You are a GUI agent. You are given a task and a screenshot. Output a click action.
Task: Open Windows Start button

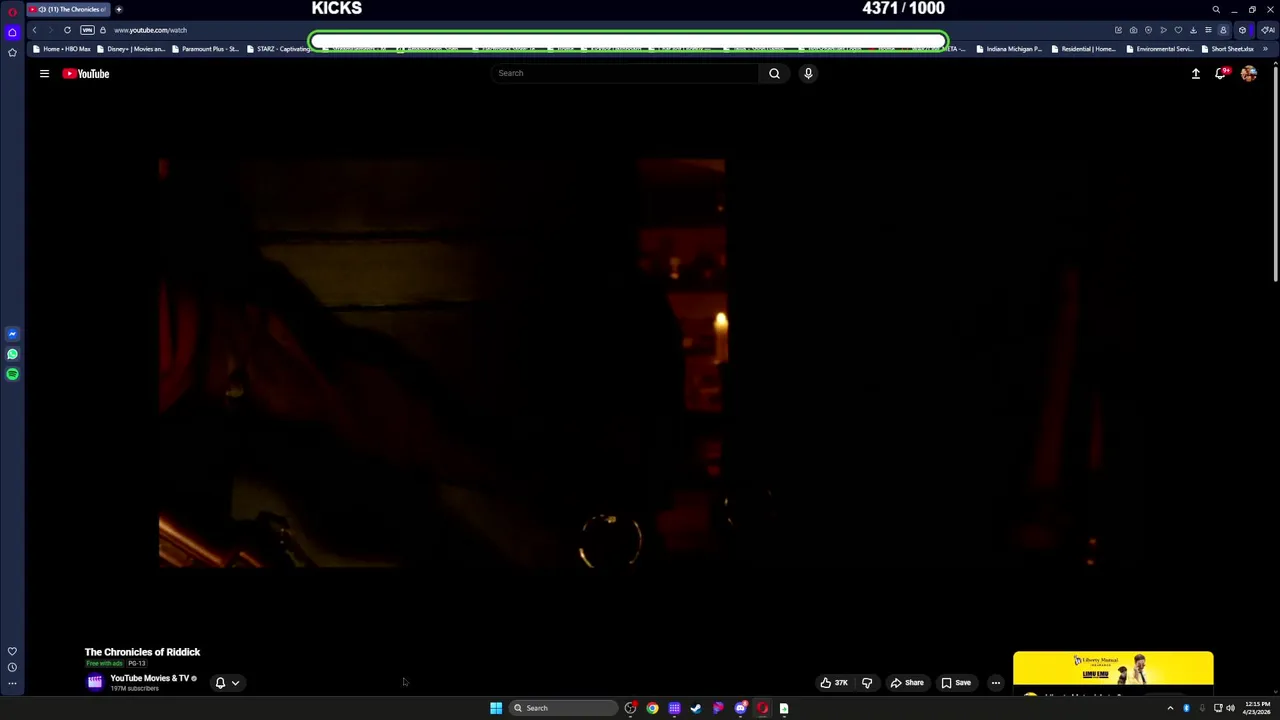(x=496, y=708)
